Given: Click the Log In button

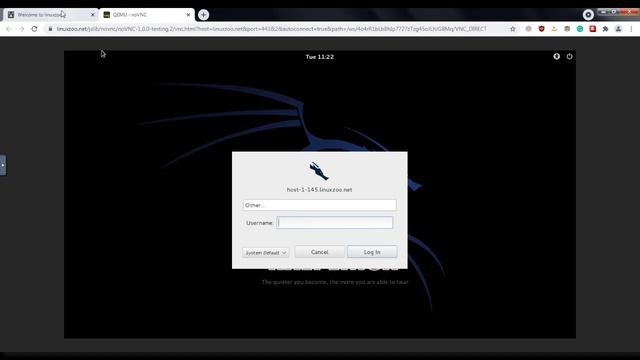Looking at the screenshot, I should pyautogui.click(x=372, y=252).
